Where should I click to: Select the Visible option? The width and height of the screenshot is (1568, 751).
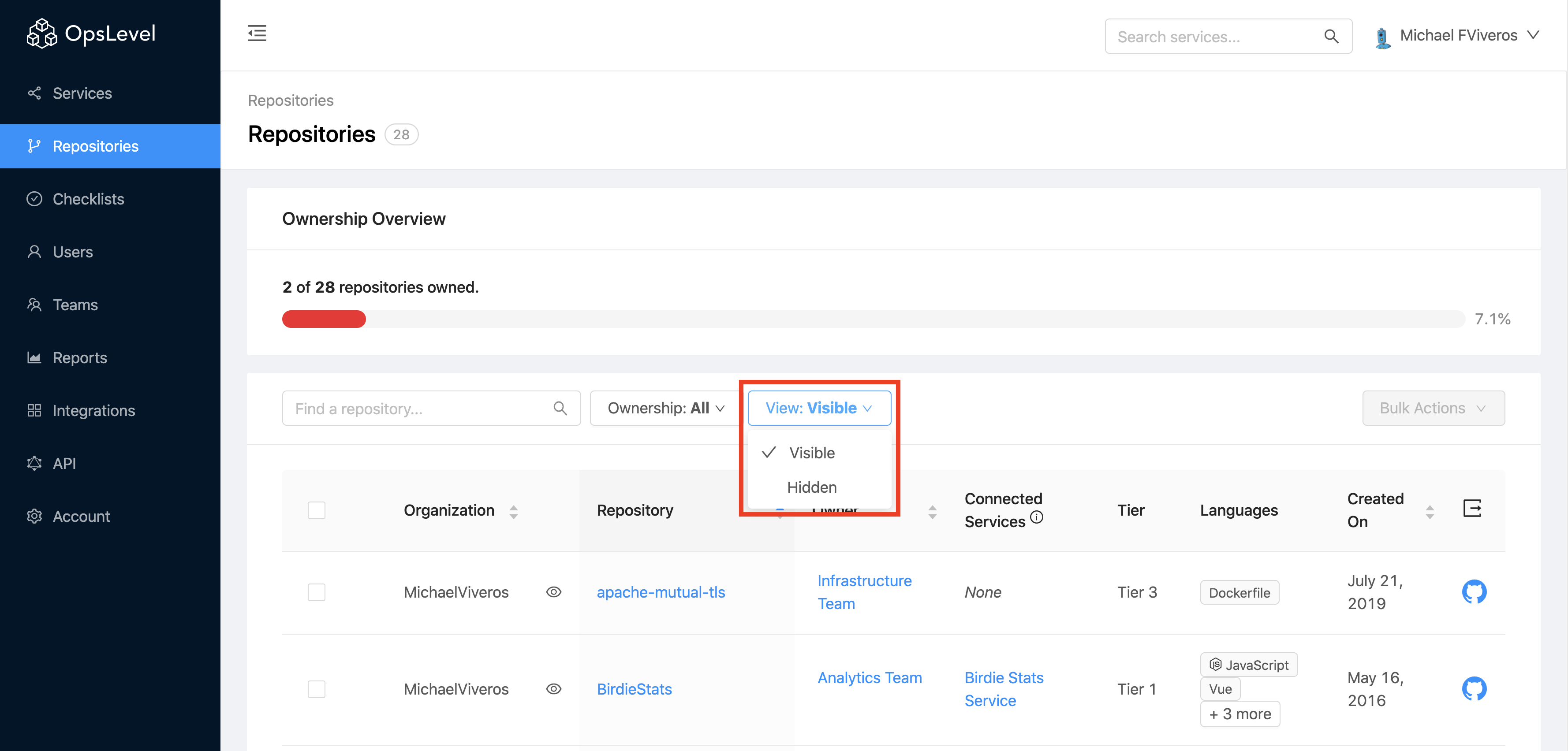[x=819, y=453]
